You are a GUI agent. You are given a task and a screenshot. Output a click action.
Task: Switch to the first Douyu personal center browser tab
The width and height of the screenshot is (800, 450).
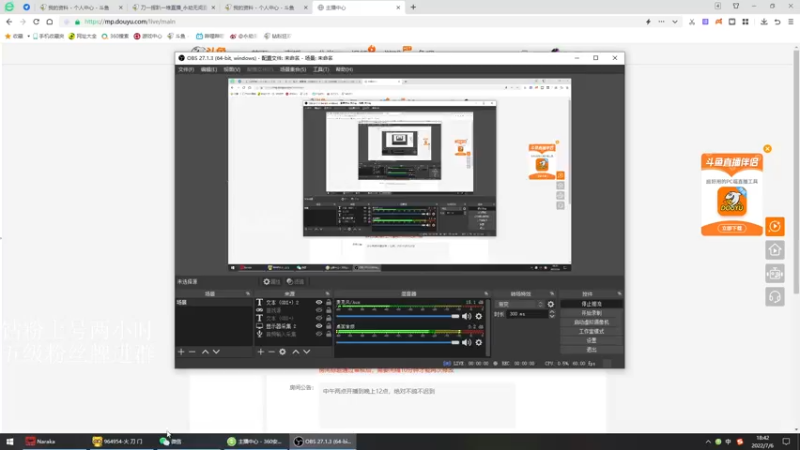click(81, 8)
